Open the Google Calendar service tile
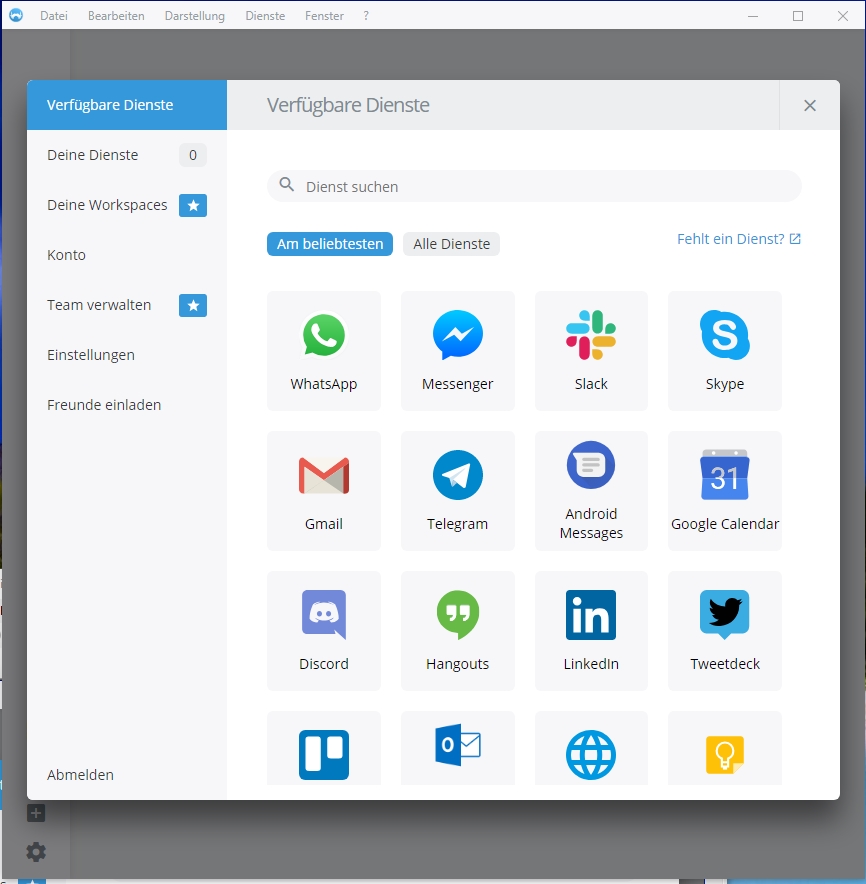Image resolution: width=866 pixels, height=884 pixels. point(724,490)
